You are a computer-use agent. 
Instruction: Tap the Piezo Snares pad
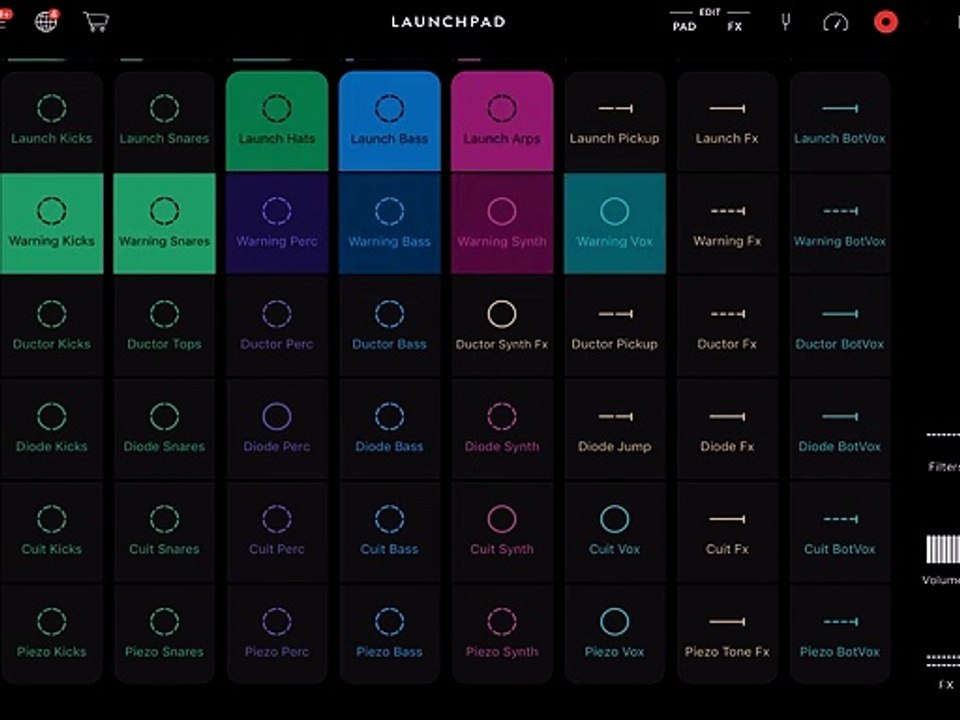(164, 634)
